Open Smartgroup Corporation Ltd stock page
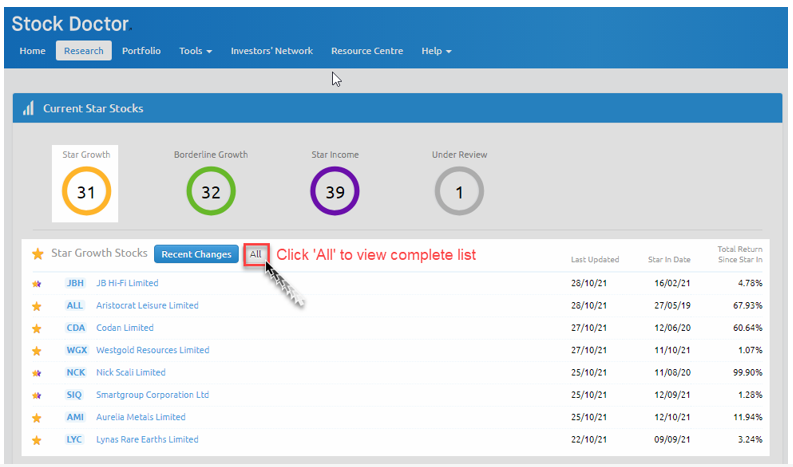 152,395
